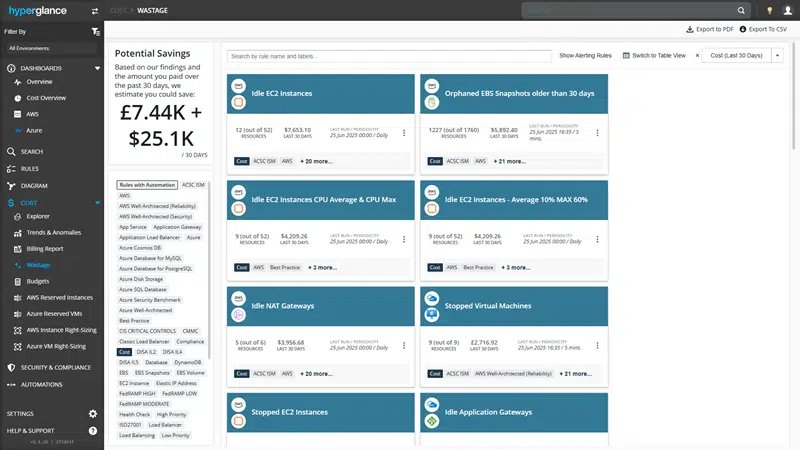Go to COST breadcrumb link
Image resolution: width=800 pixels, height=450 pixels.
pos(118,10)
